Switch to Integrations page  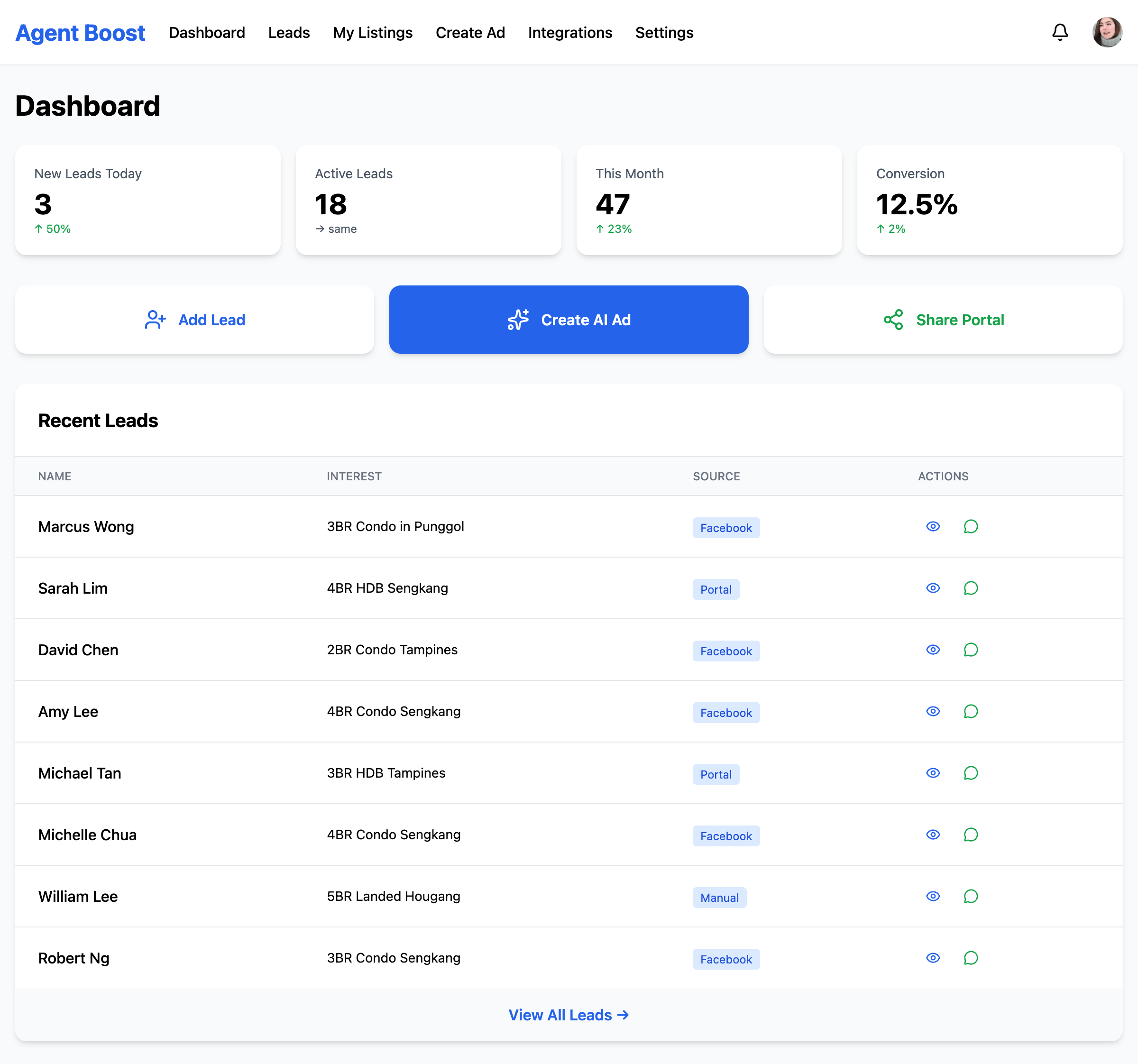(x=569, y=33)
